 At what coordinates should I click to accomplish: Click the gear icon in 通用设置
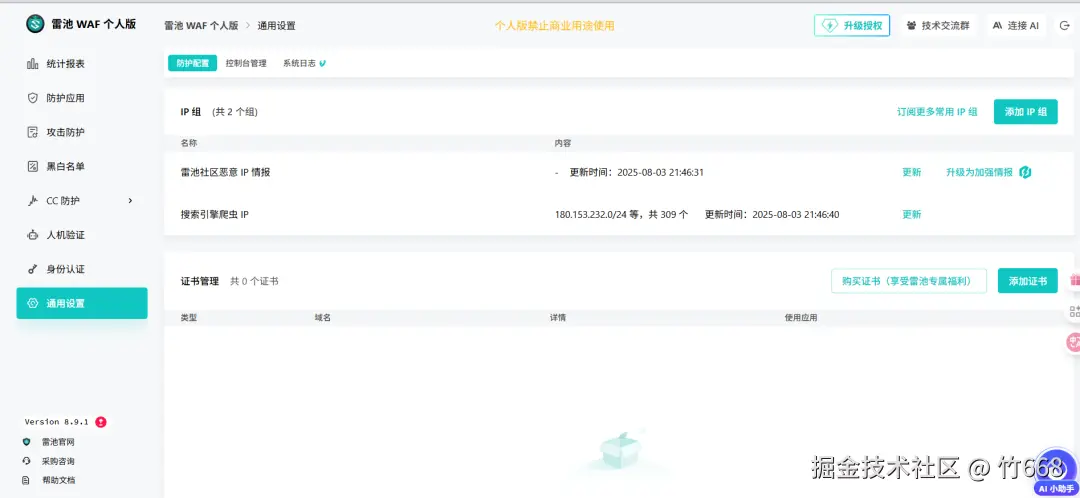[32, 303]
